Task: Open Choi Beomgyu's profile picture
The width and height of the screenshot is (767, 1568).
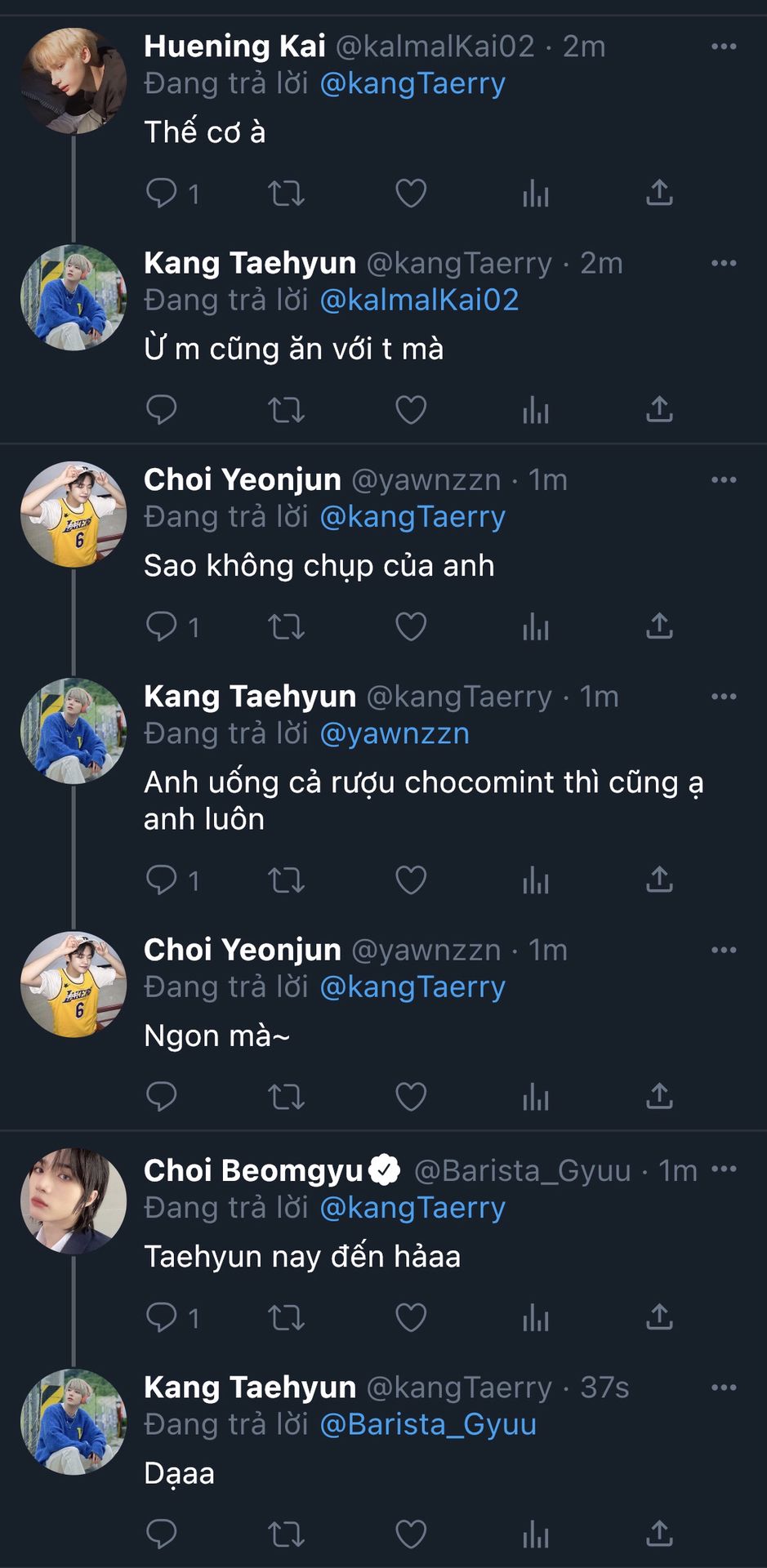Action: pos(74,1200)
